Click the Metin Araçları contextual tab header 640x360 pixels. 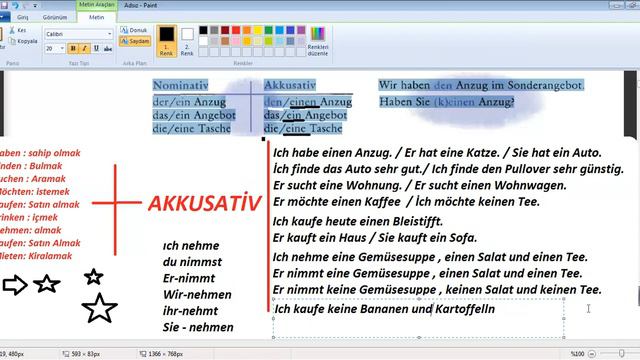tap(97, 5)
